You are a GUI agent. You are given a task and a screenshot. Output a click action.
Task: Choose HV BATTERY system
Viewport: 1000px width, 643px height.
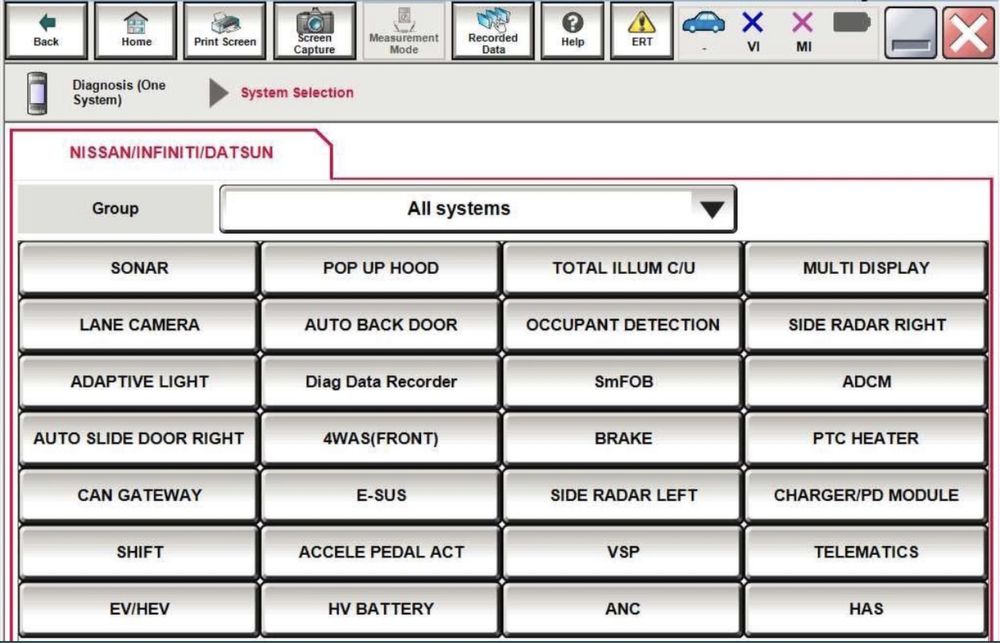coord(381,609)
